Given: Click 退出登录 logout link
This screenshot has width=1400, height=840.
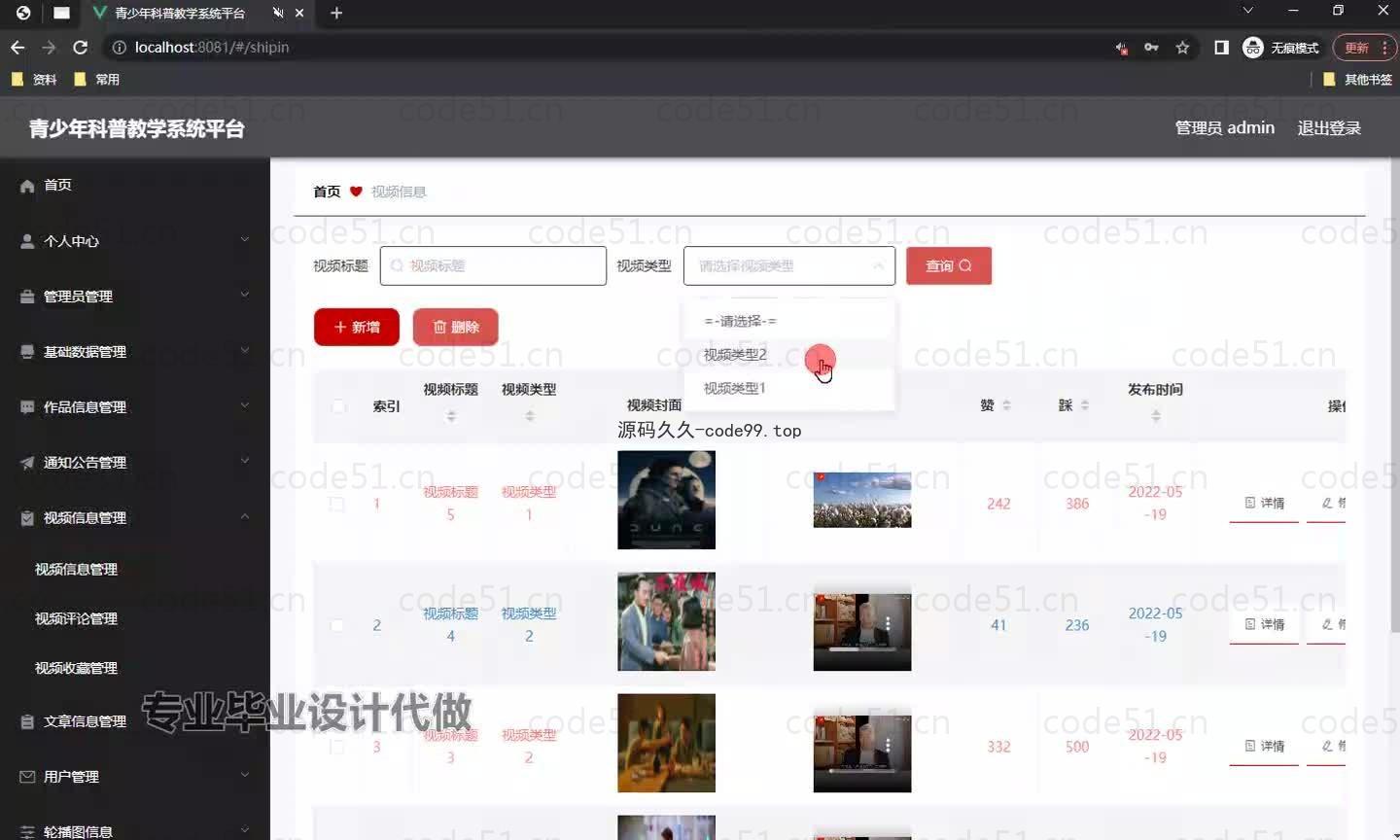Looking at the screenshot, I should 1329,128.
